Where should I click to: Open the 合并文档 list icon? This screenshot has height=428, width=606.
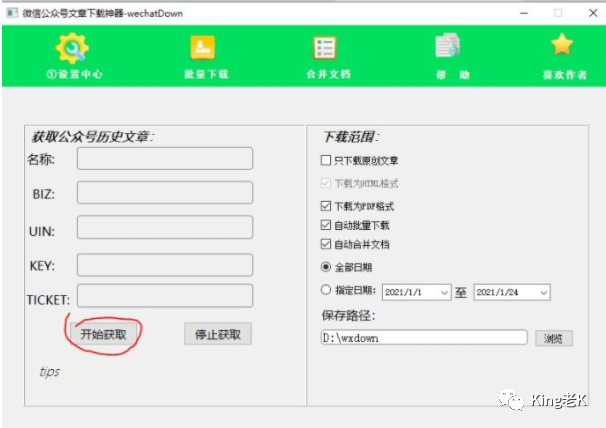[x=325, y=48]
